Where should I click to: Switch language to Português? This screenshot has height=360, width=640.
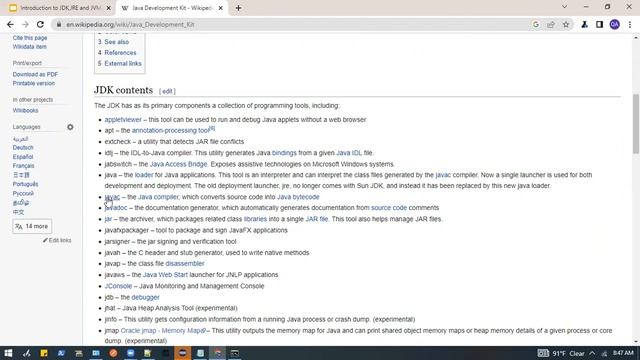coord(25,184)
